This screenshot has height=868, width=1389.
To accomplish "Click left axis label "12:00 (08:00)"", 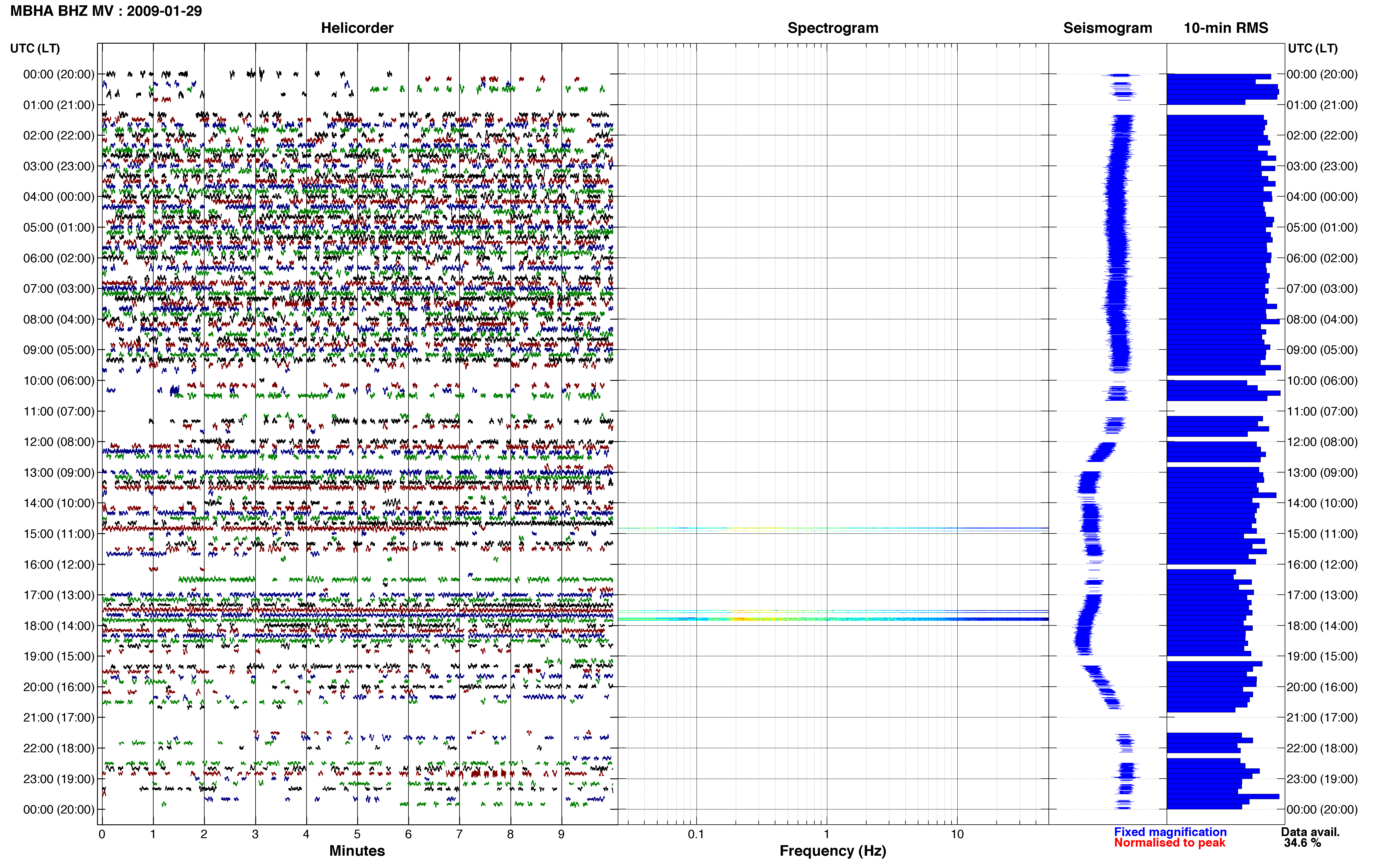I will coord(59,442).
